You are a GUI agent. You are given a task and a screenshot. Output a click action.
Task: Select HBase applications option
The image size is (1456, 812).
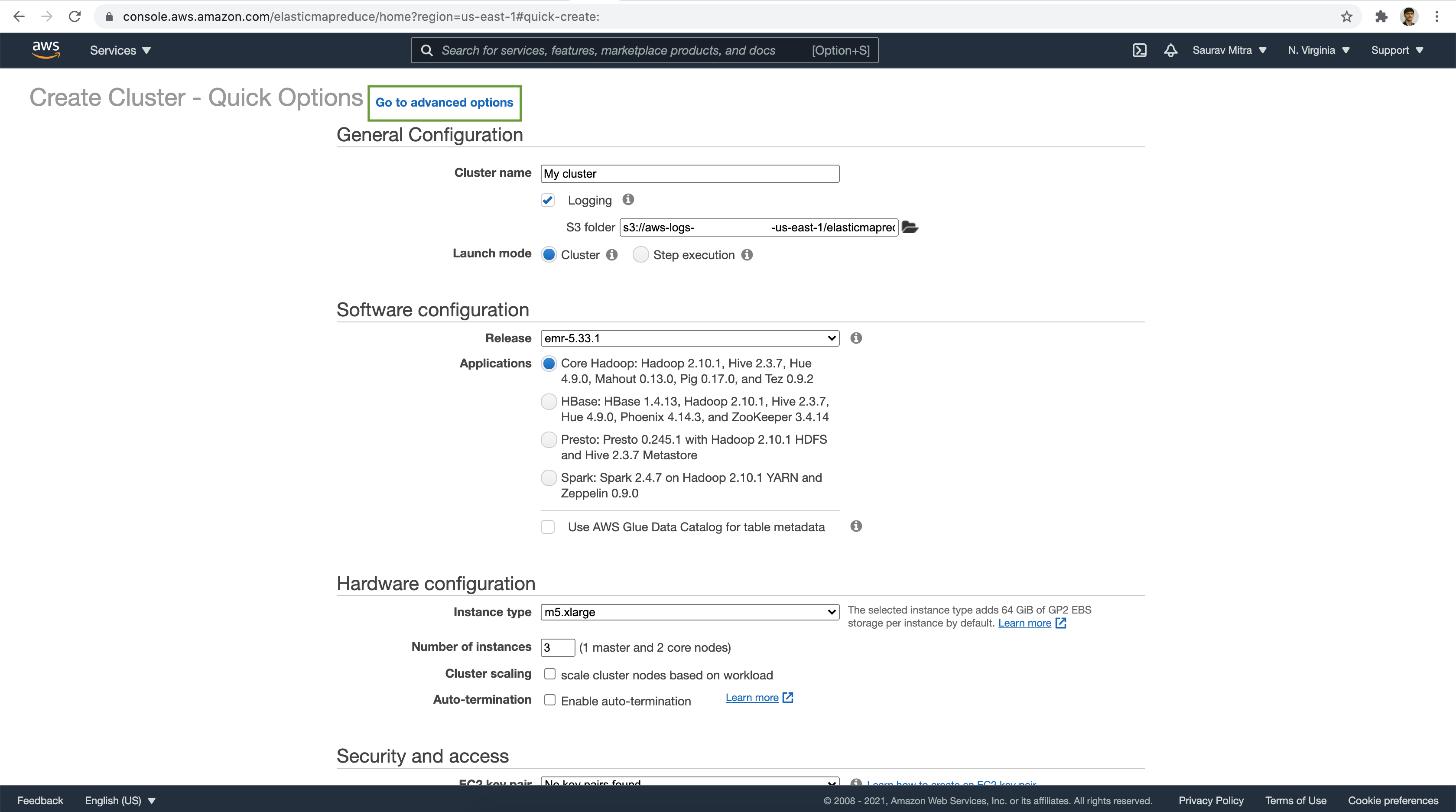549,402
